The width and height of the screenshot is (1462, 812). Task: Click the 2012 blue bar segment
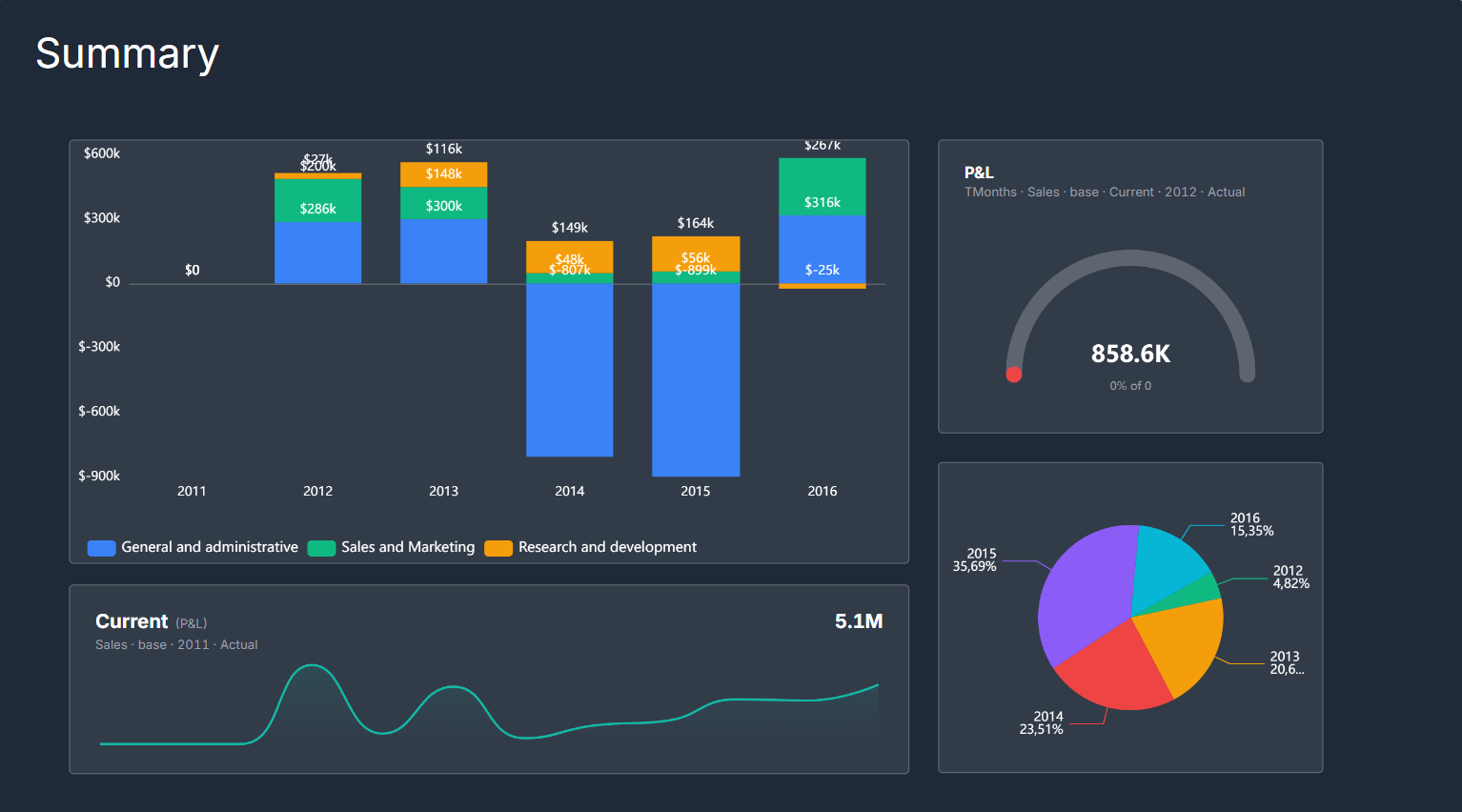318,253
